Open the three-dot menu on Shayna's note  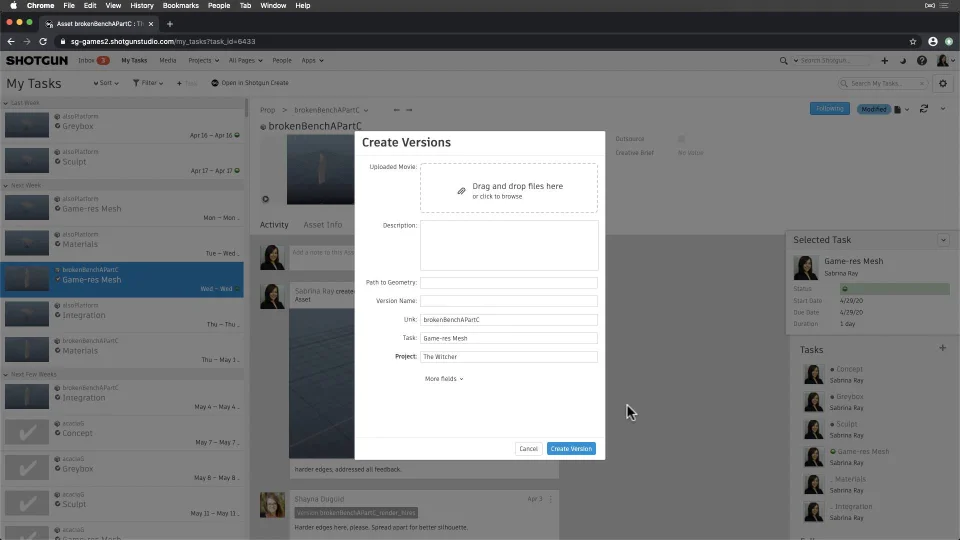[x=550, y=499]
